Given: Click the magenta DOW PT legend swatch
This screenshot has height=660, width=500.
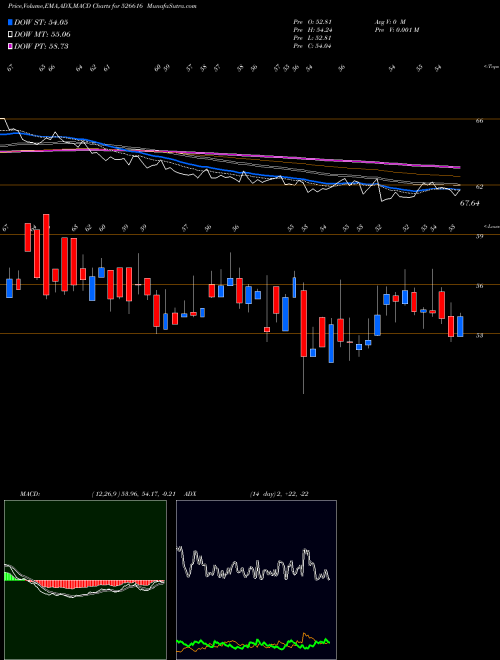Looking at the screenshot, I should [x=10, y=46].
